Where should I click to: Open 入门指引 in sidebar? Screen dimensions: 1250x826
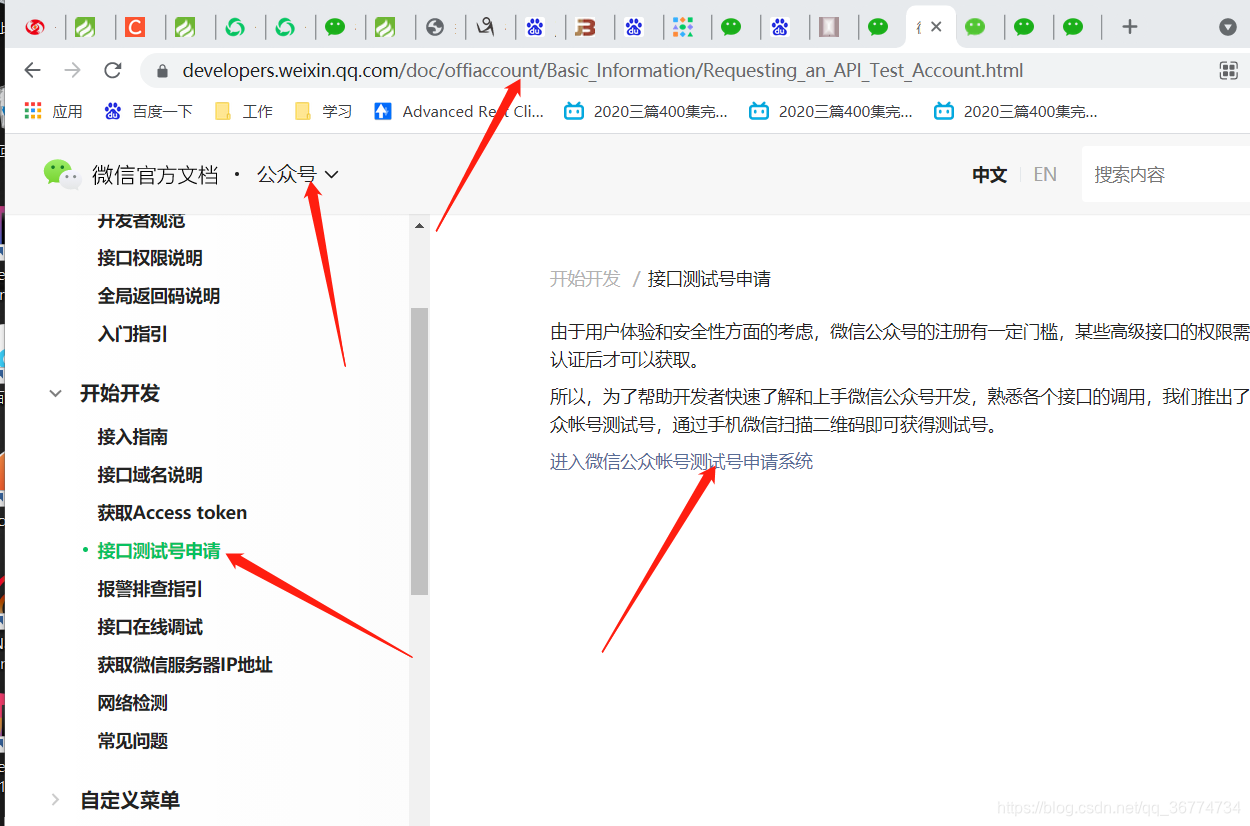pyautogui.click(x=132, y=334)
